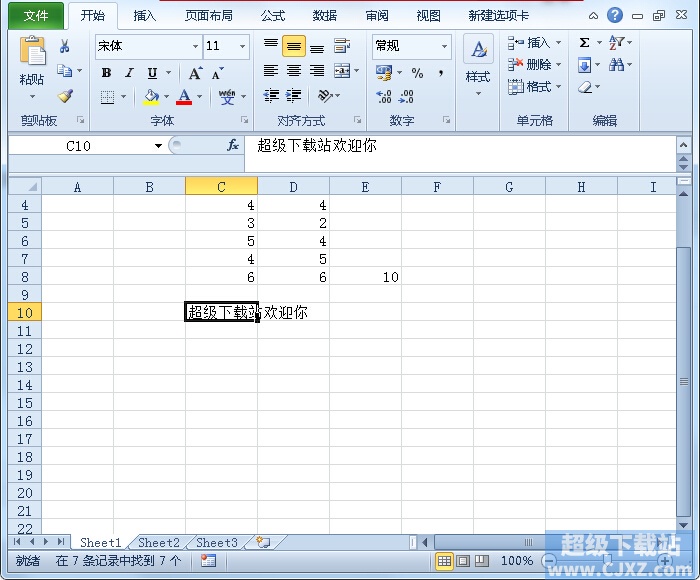700x580 pixels.
Task: Click cell E8 containing 10
Action: (x=365, y=277)
